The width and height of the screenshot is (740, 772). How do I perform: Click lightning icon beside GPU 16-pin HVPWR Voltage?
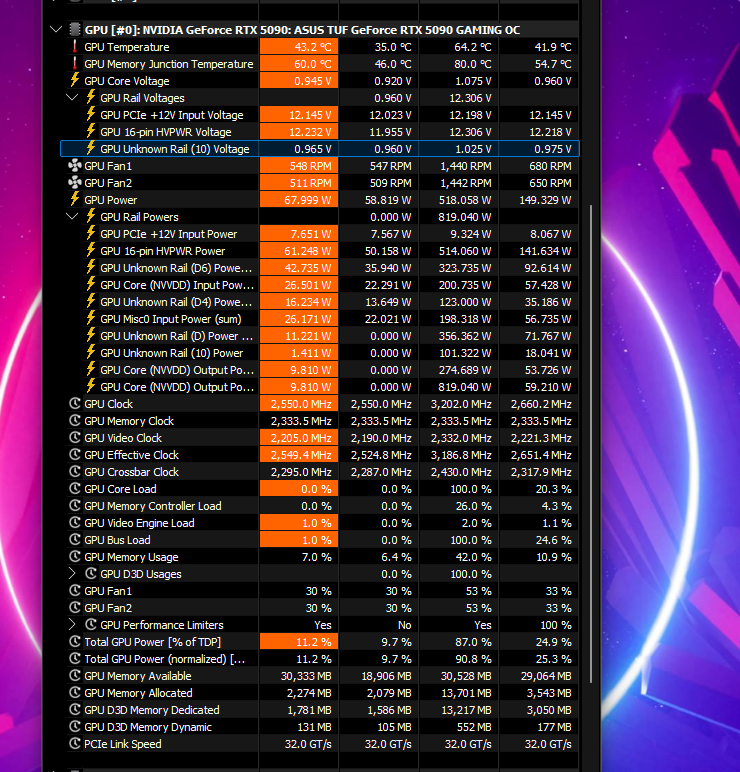[x=91, y=131]
